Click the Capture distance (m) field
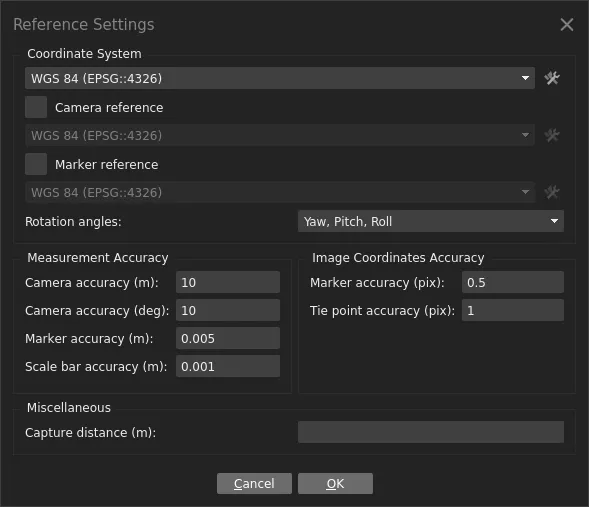Viewport: 589px width, 507px height. pos(431,432)
